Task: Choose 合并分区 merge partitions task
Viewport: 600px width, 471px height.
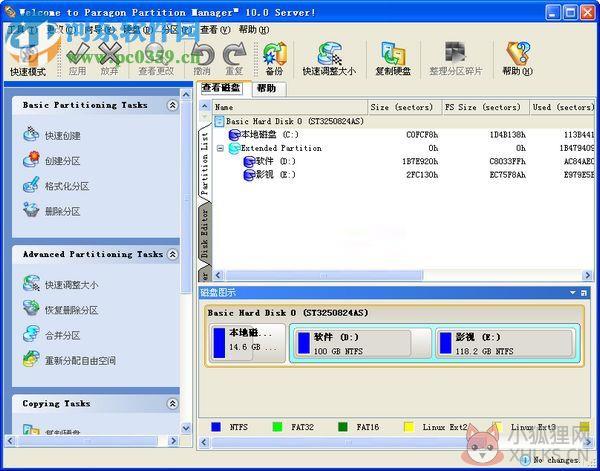Action: 52,335
